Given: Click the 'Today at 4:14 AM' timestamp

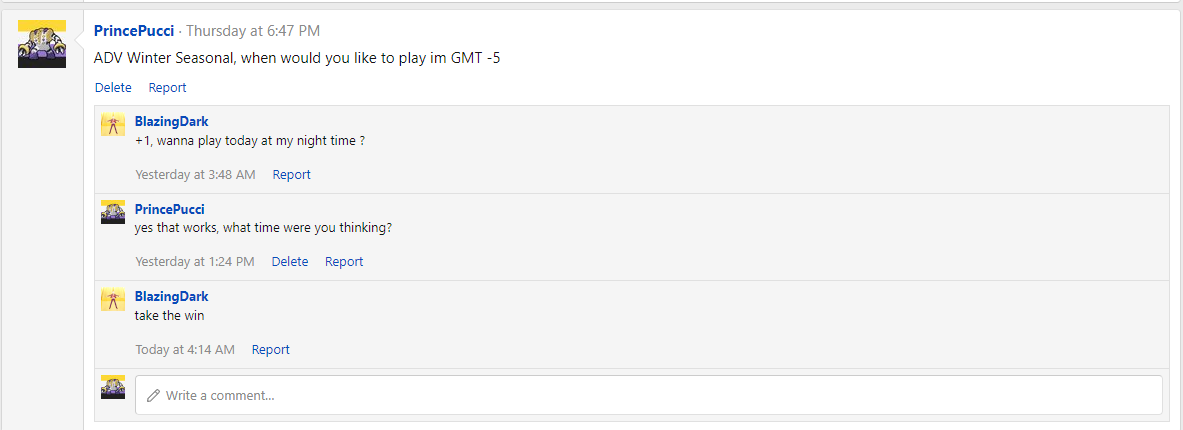Looking at the screenshot, I should 185,349.
